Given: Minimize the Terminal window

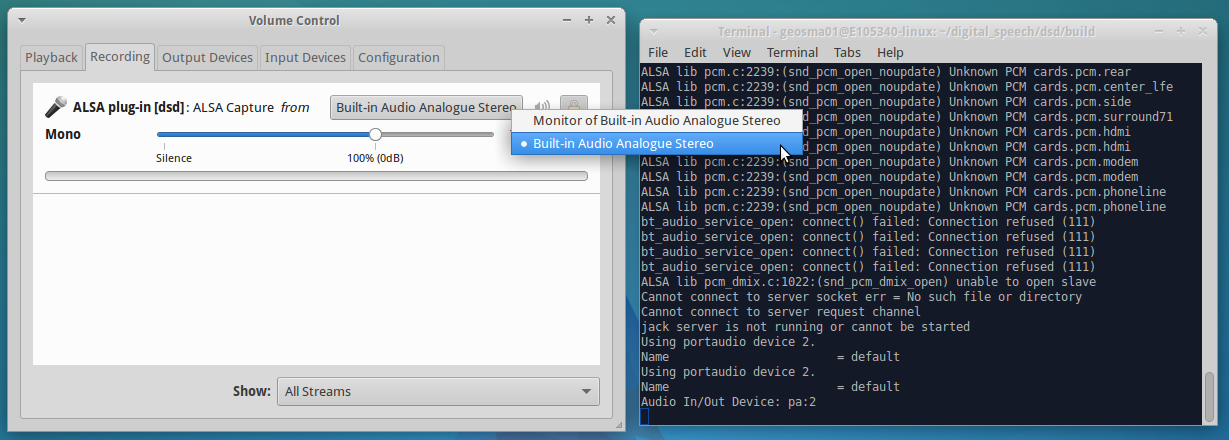Looking at the screenshot, I should 1160,32.
